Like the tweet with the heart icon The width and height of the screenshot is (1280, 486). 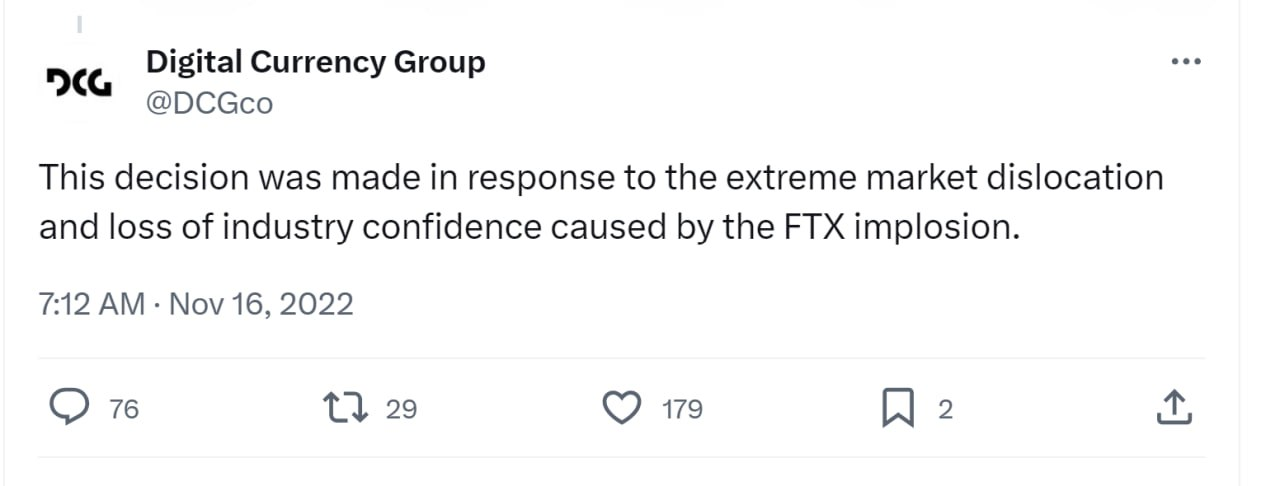pos(623,408)
